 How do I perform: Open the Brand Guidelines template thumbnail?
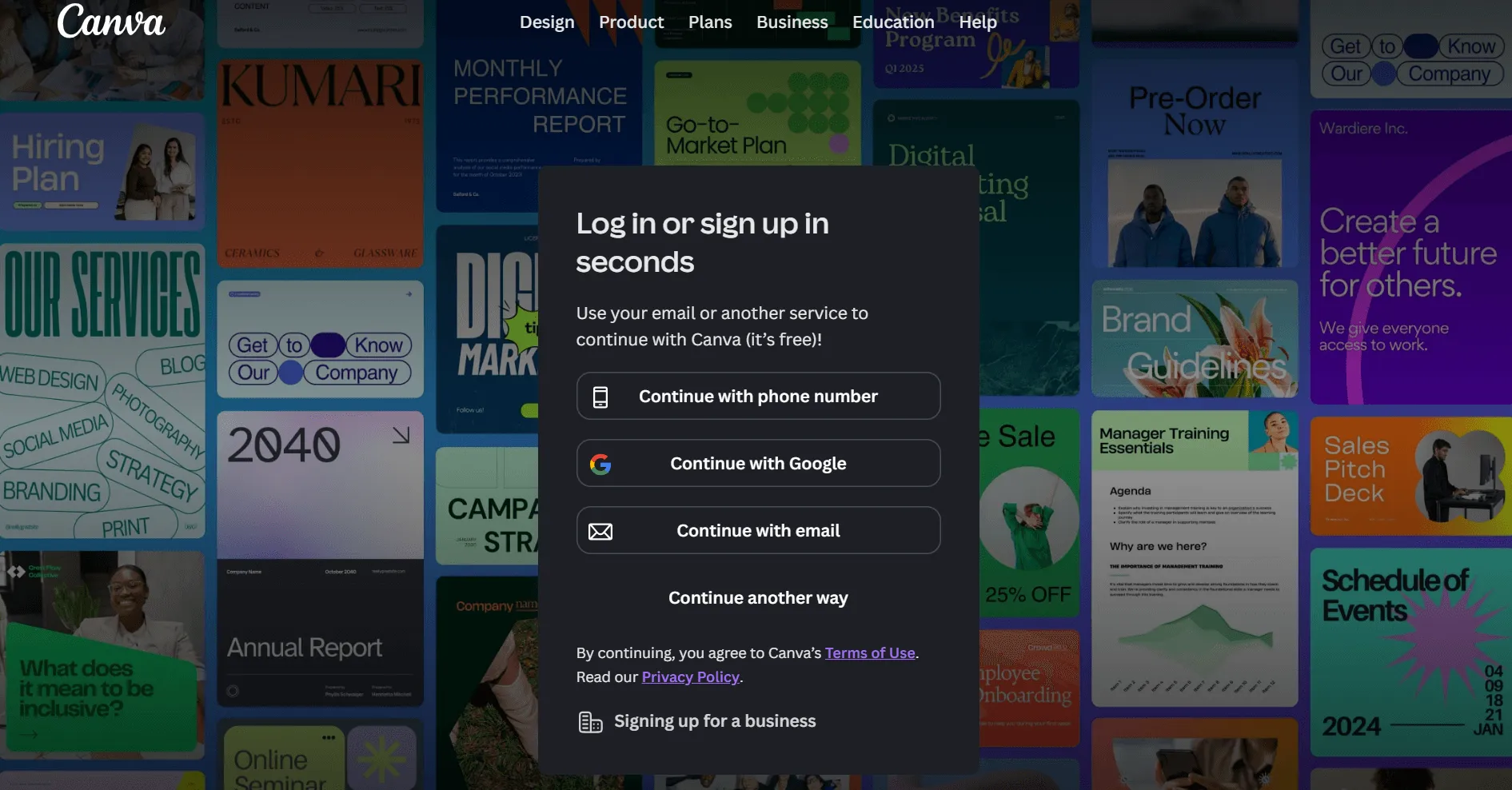click(1195, 338)
